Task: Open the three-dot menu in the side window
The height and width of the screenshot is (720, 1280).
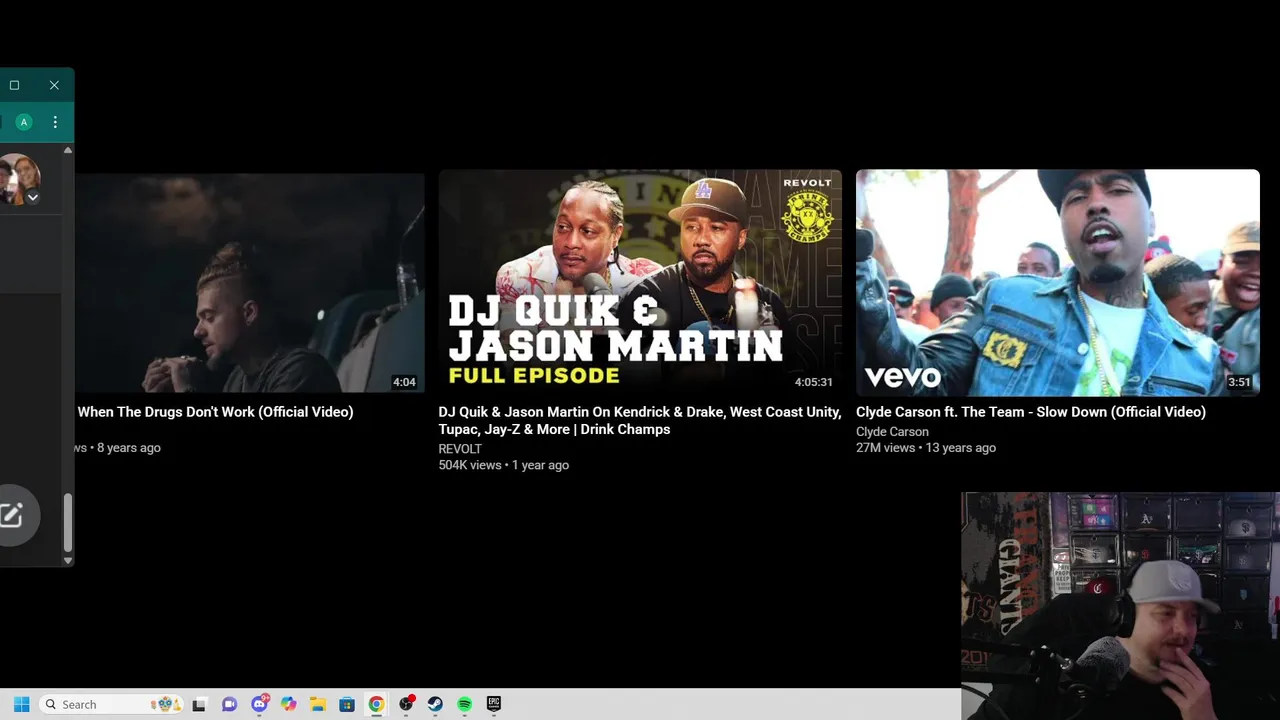Action: pos(55,122)
